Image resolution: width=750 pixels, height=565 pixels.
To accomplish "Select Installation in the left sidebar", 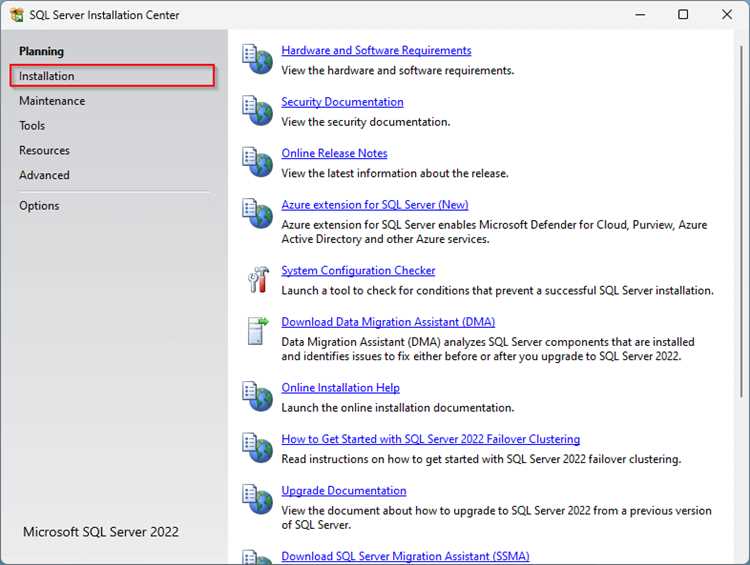I will tap(112, 76).
